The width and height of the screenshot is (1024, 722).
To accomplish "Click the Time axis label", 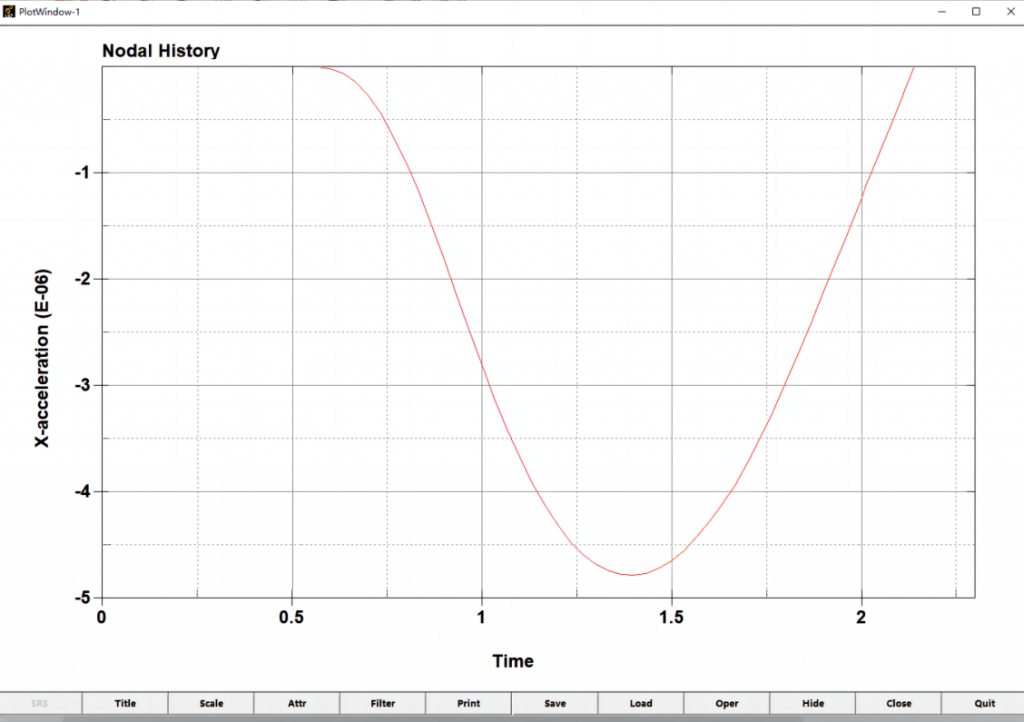I will [x=513, y=661].
